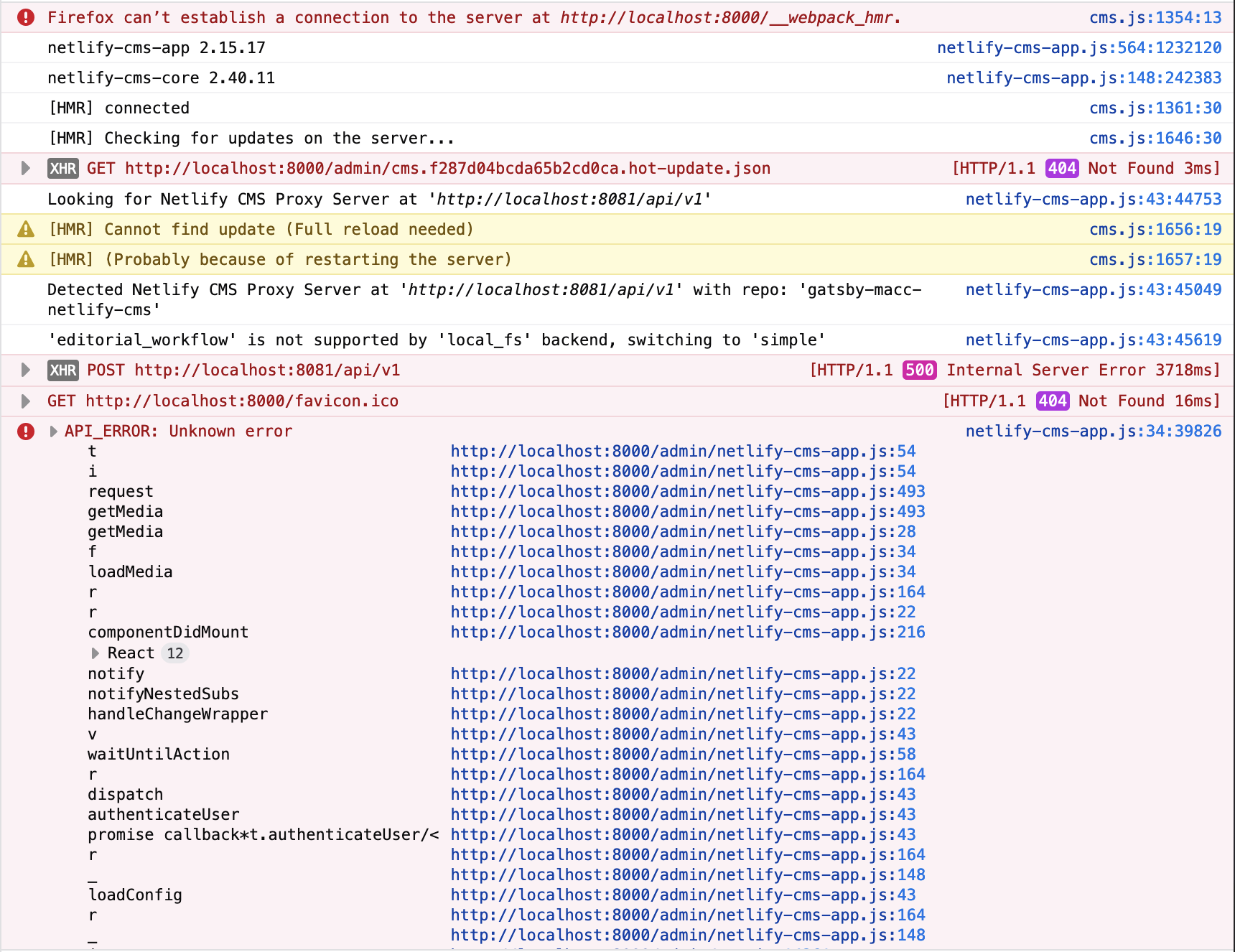Click the warning icon on the 'Cannot find update' row
The width and height of the screenshot is (1235, 952).
(x=26, y=230)
